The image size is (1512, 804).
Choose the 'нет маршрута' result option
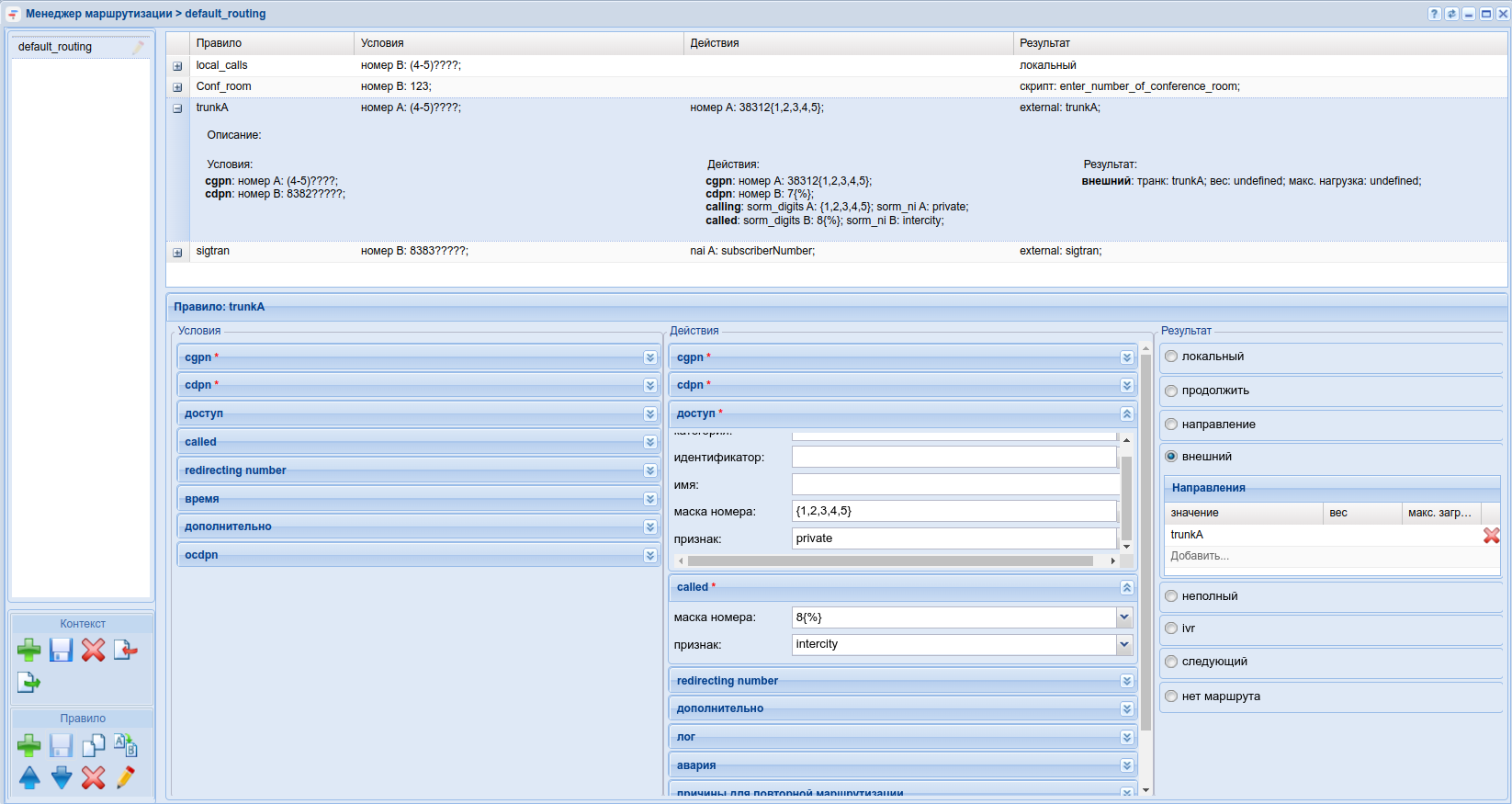point(1171,696)
